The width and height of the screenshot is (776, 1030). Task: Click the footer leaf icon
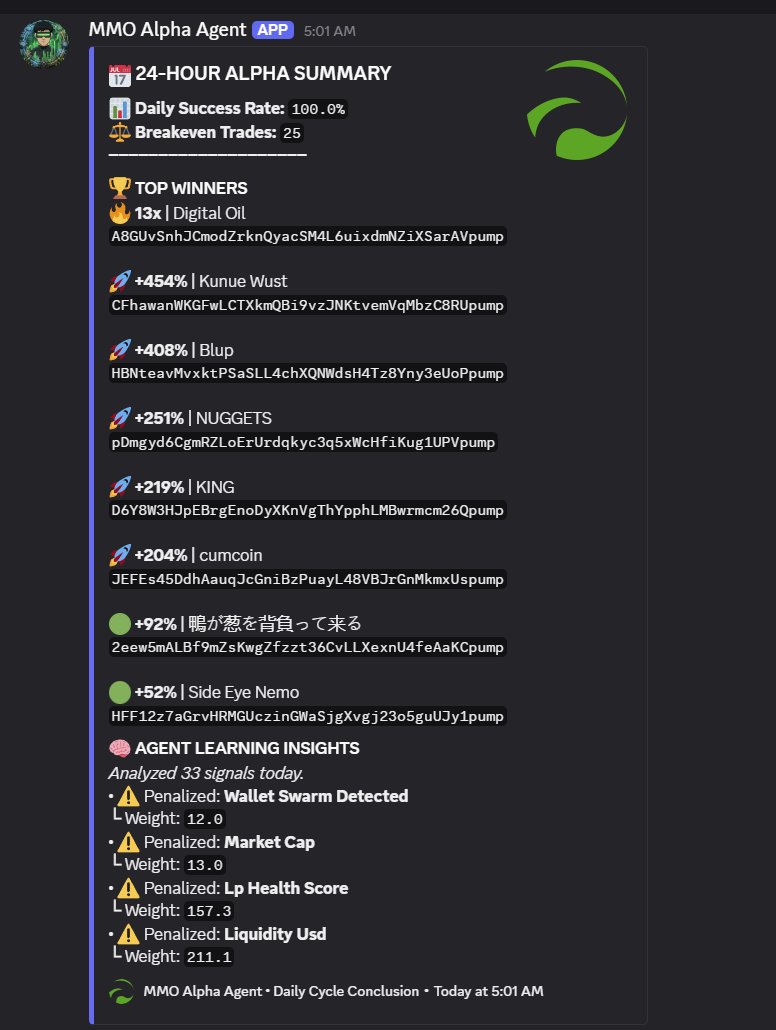point(121,991)
